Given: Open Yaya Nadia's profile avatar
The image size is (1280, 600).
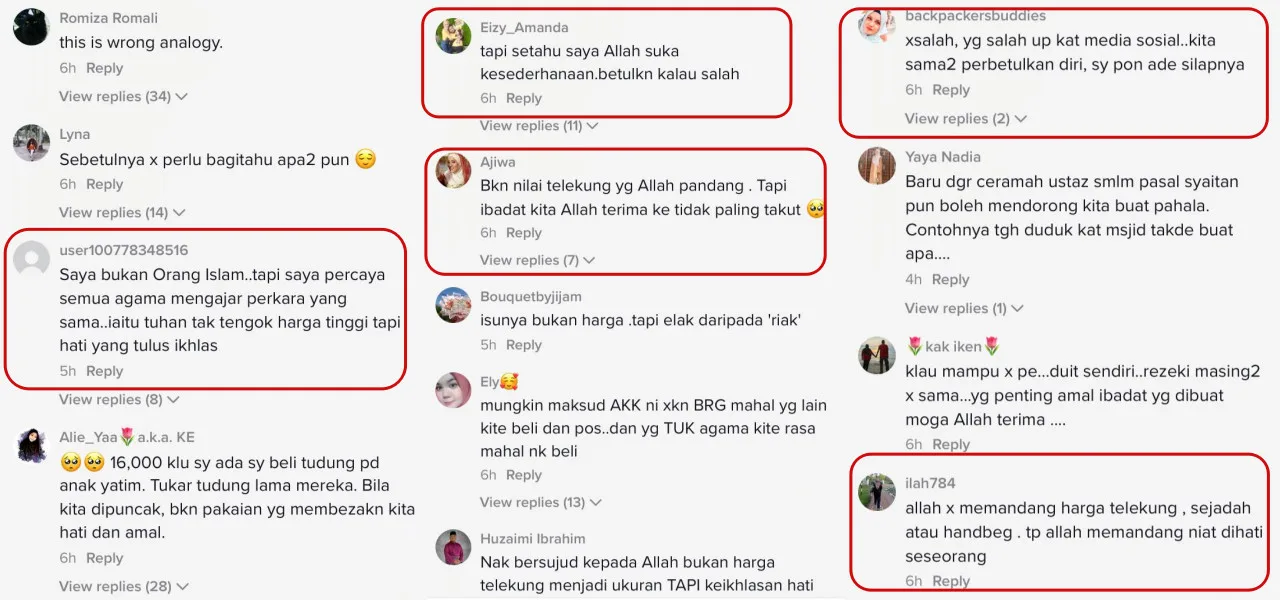Looking at the screenshot, I should click(877, 166).
